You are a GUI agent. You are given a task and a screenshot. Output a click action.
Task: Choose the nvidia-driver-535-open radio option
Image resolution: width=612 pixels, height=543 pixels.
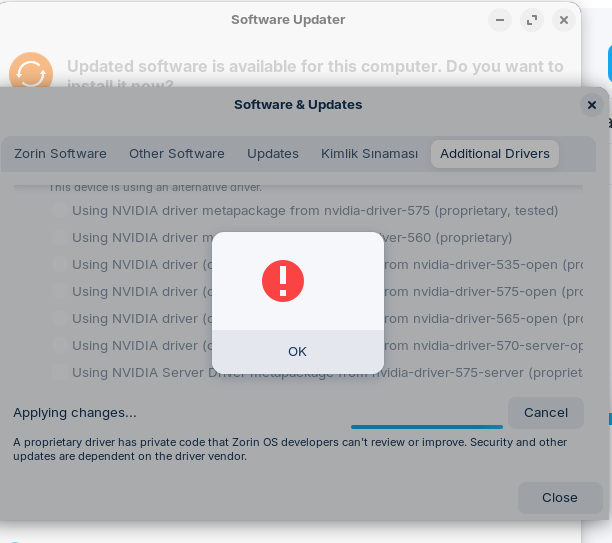tap(60, 264)
